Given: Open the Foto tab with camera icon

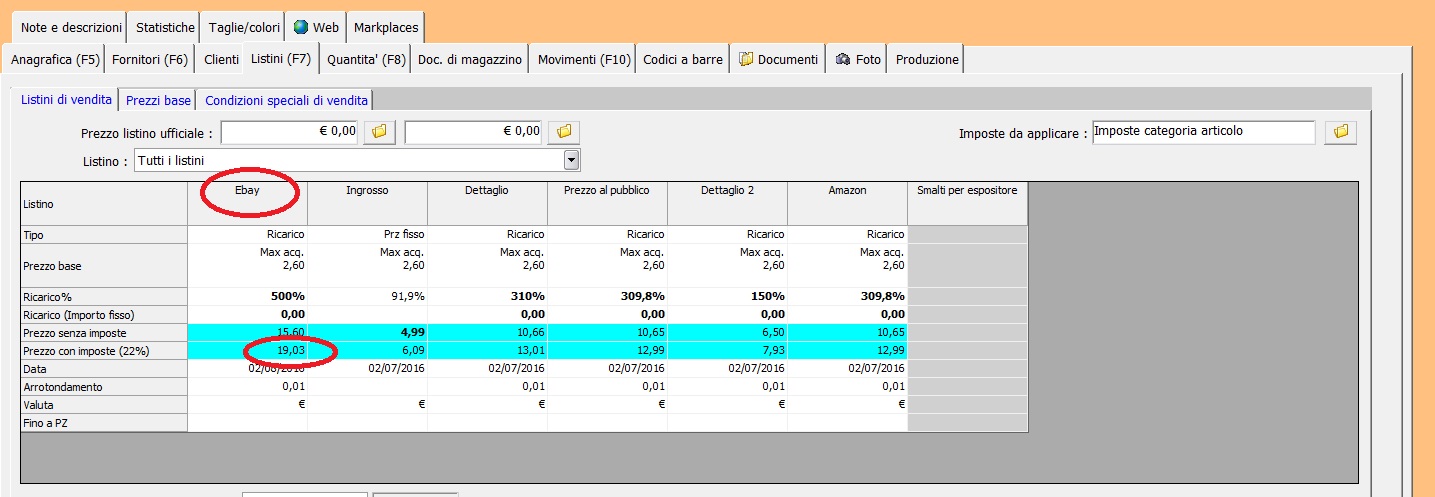Looking at the screenshot, I should [x=858, y=60].
